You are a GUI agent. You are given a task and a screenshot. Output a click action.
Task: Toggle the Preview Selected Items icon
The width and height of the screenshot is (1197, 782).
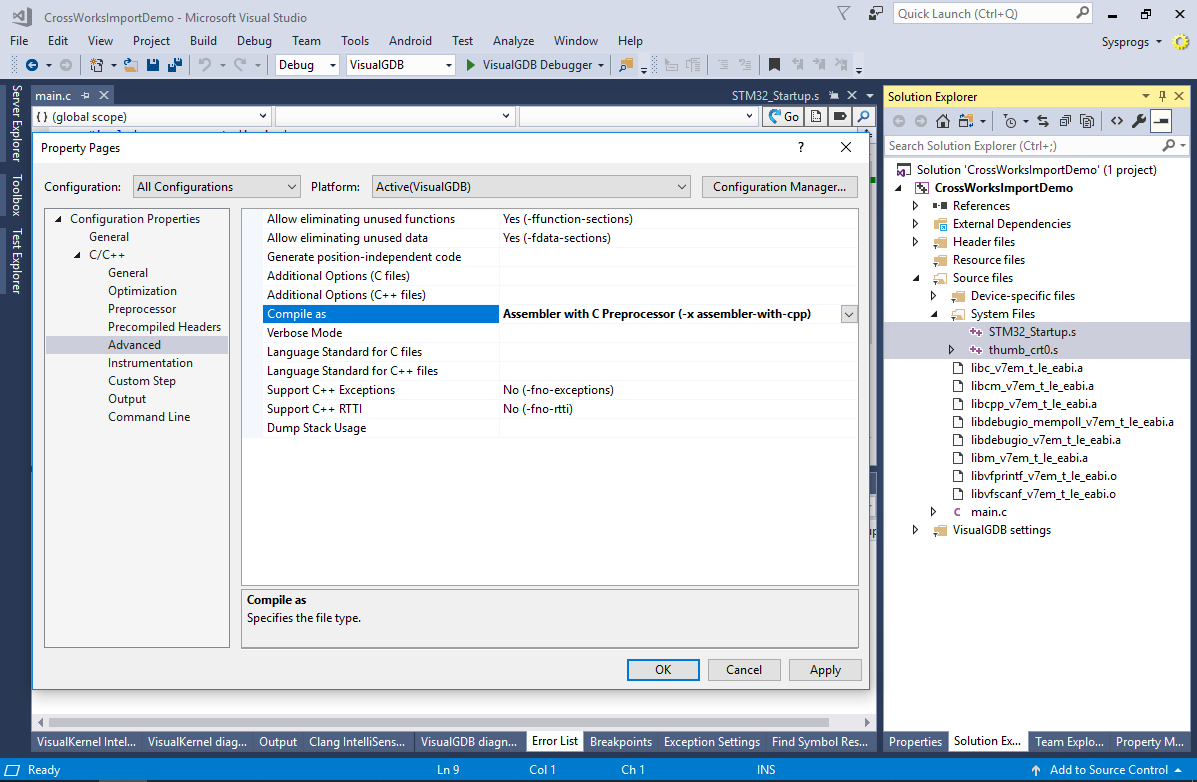[1161, 121]
